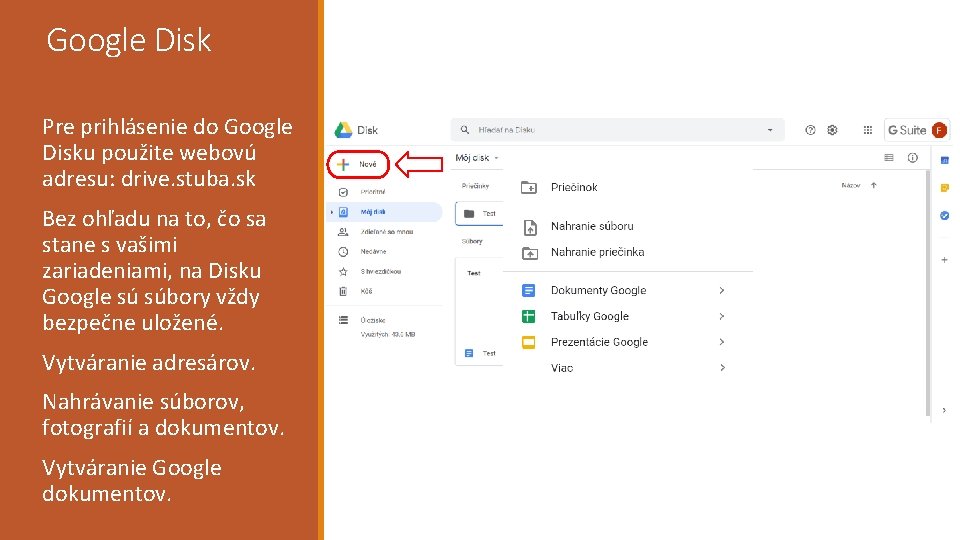This screenshot has width=960, height=540.
Task: Open S hviezdičkou starred items
Action: click(380, 271)
